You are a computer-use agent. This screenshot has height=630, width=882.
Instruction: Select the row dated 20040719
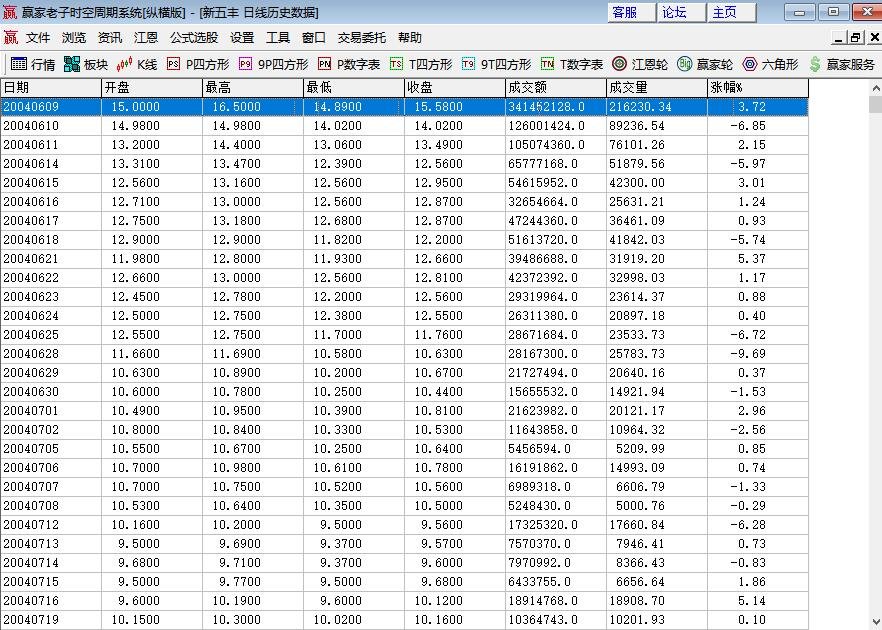click(404, 620)
